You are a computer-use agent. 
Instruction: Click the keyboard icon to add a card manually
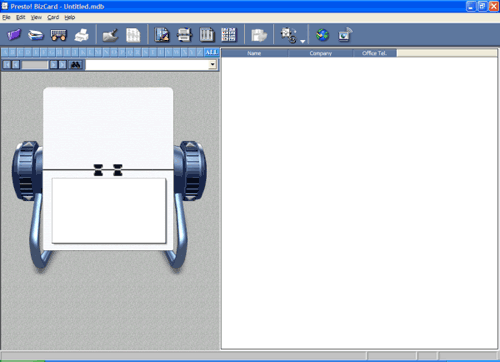click(59, 35)
